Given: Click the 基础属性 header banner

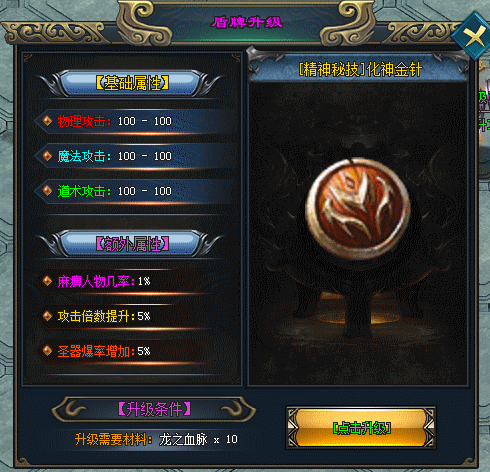Looking at the screenshot, I should pyautogui.click(x=132, y=83).
